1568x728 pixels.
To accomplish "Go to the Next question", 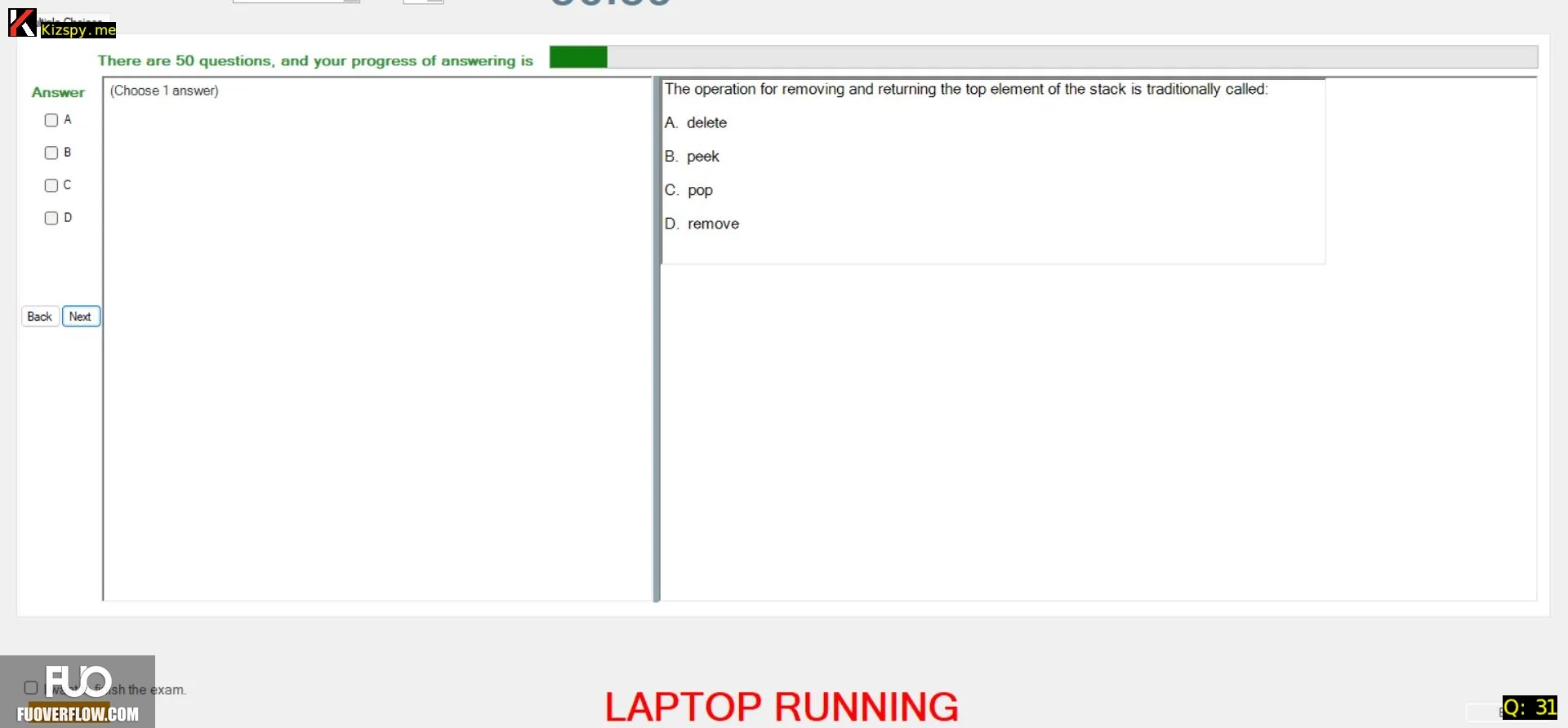I will click(81, 317).
